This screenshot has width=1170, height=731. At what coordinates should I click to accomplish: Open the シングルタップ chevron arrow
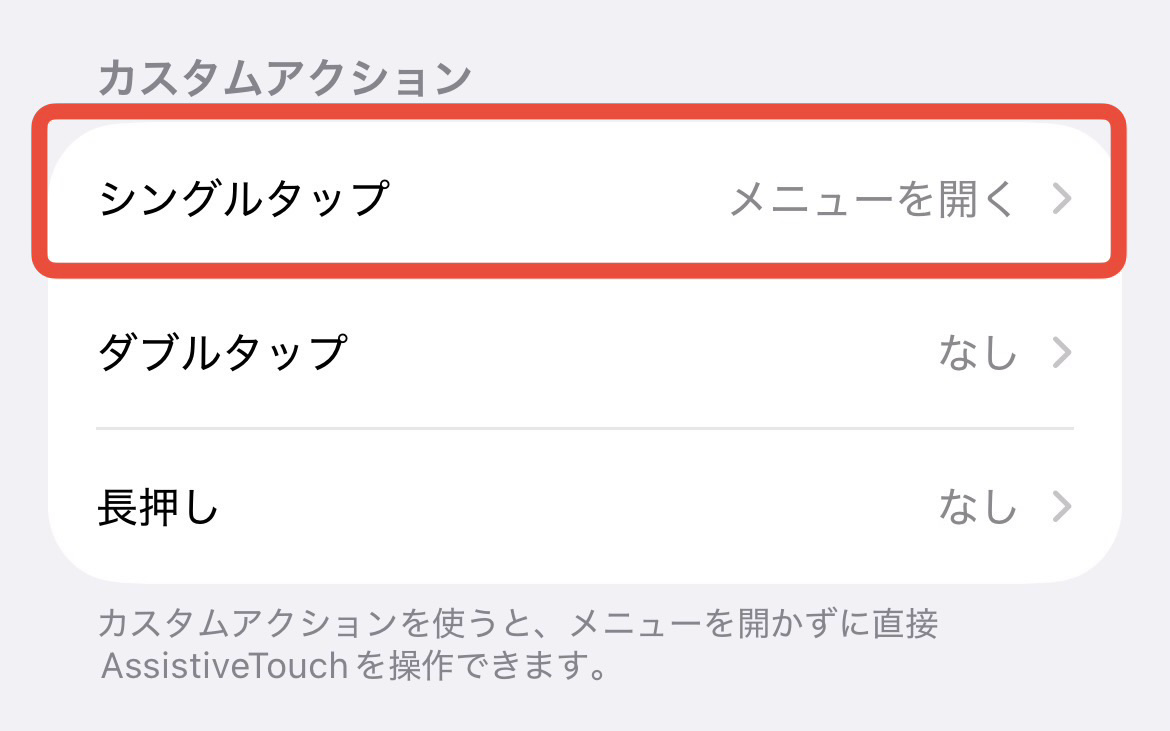[x=1062, y=200]
